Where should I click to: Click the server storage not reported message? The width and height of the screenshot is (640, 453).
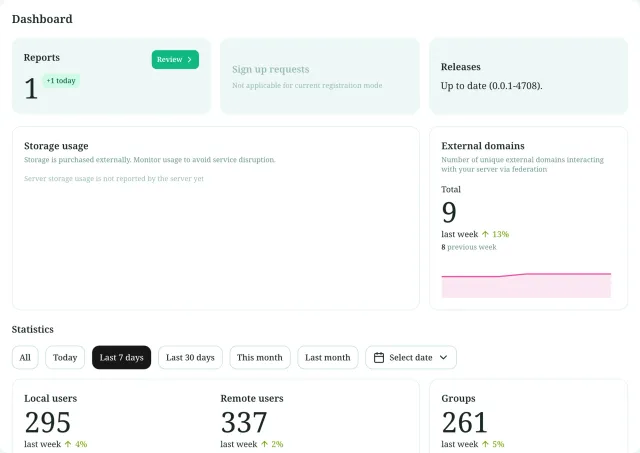pyautogui.click(x=114, y=179)
